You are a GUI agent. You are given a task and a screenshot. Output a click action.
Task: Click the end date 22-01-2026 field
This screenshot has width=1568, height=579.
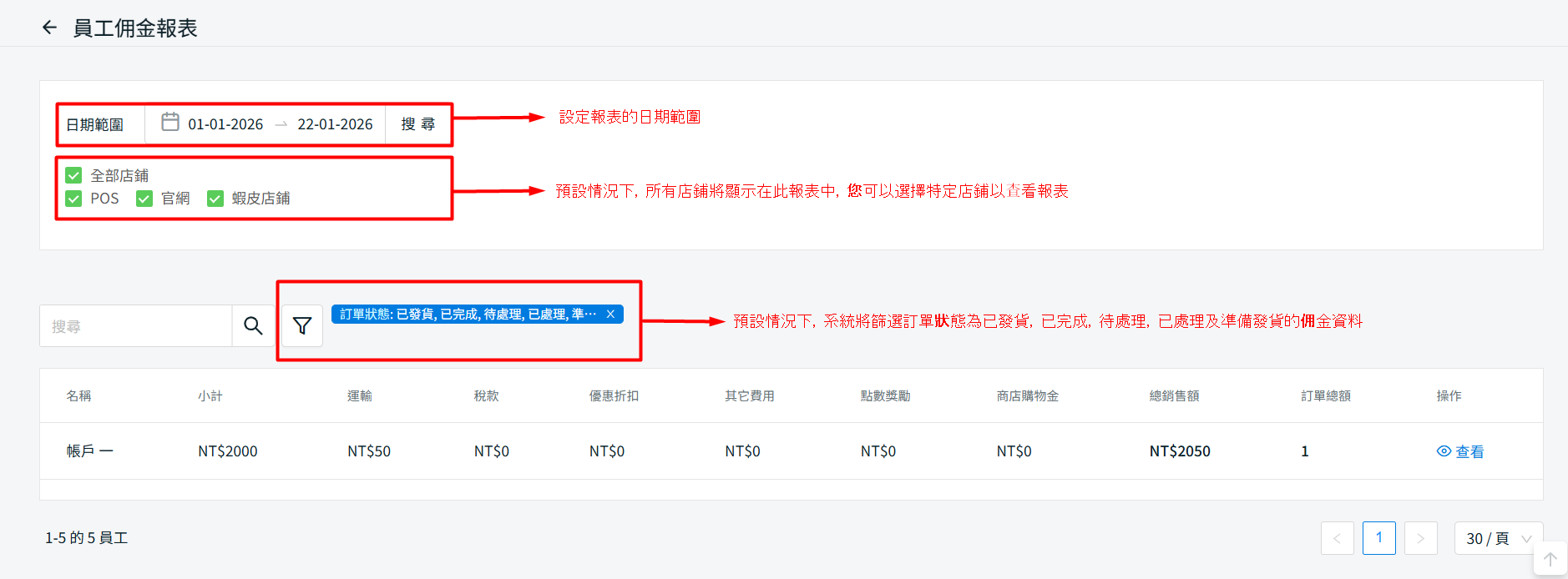[335, 124]
